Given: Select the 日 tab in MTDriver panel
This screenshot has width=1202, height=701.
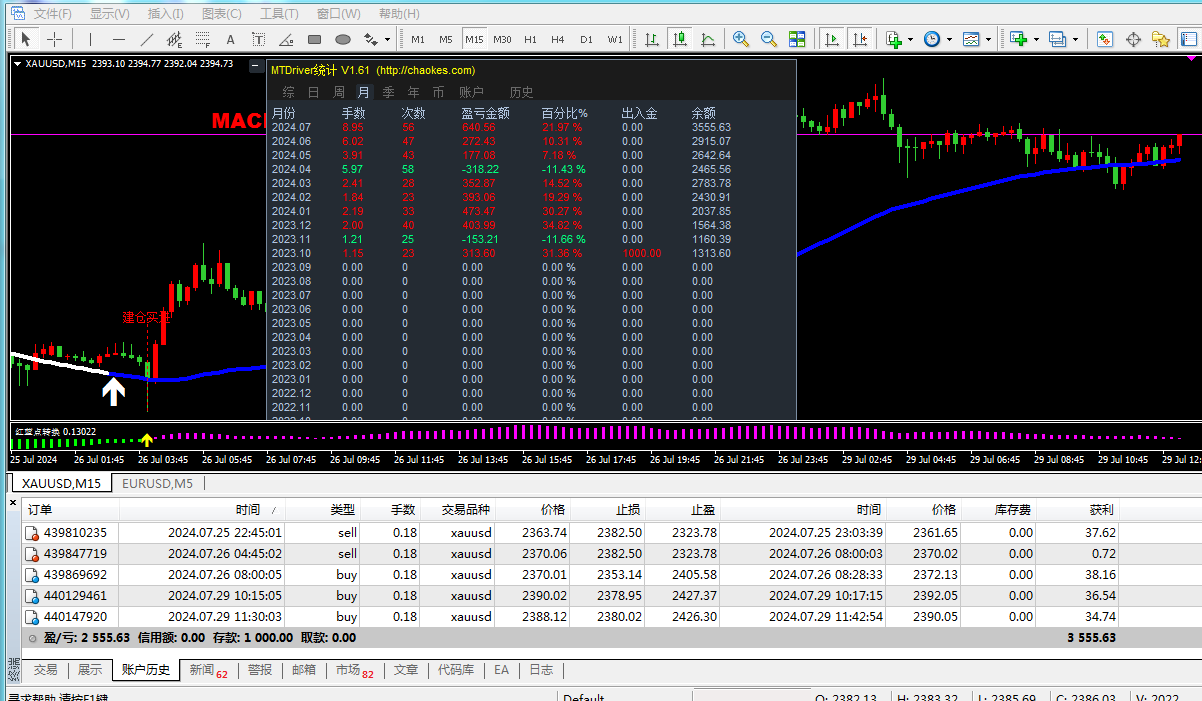Looking at the screenshot, I should click(313, 92).
